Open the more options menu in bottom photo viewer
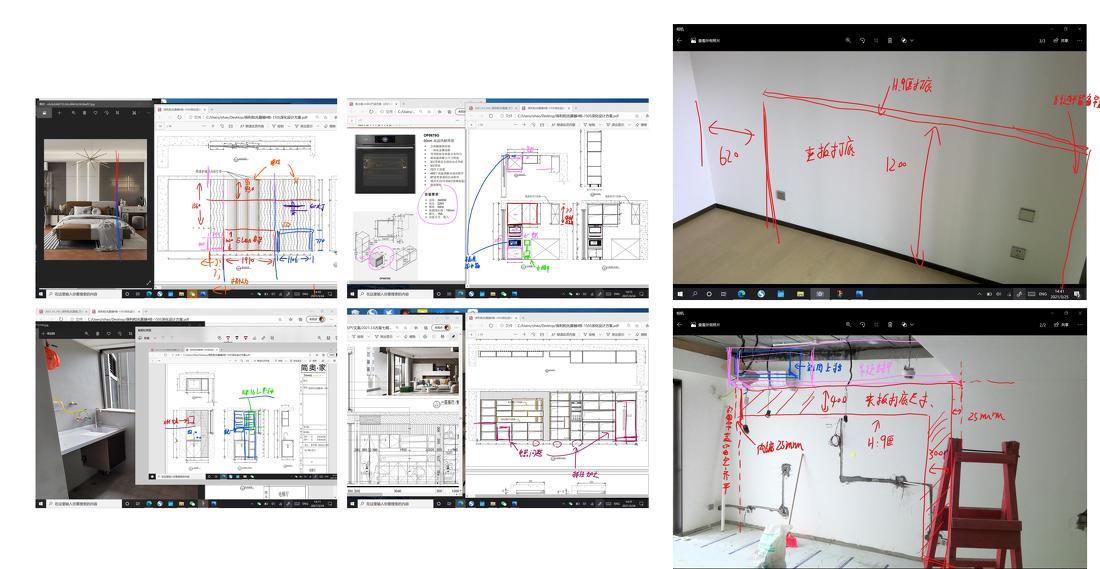Screen dimensions: 1100x569 1078,325
